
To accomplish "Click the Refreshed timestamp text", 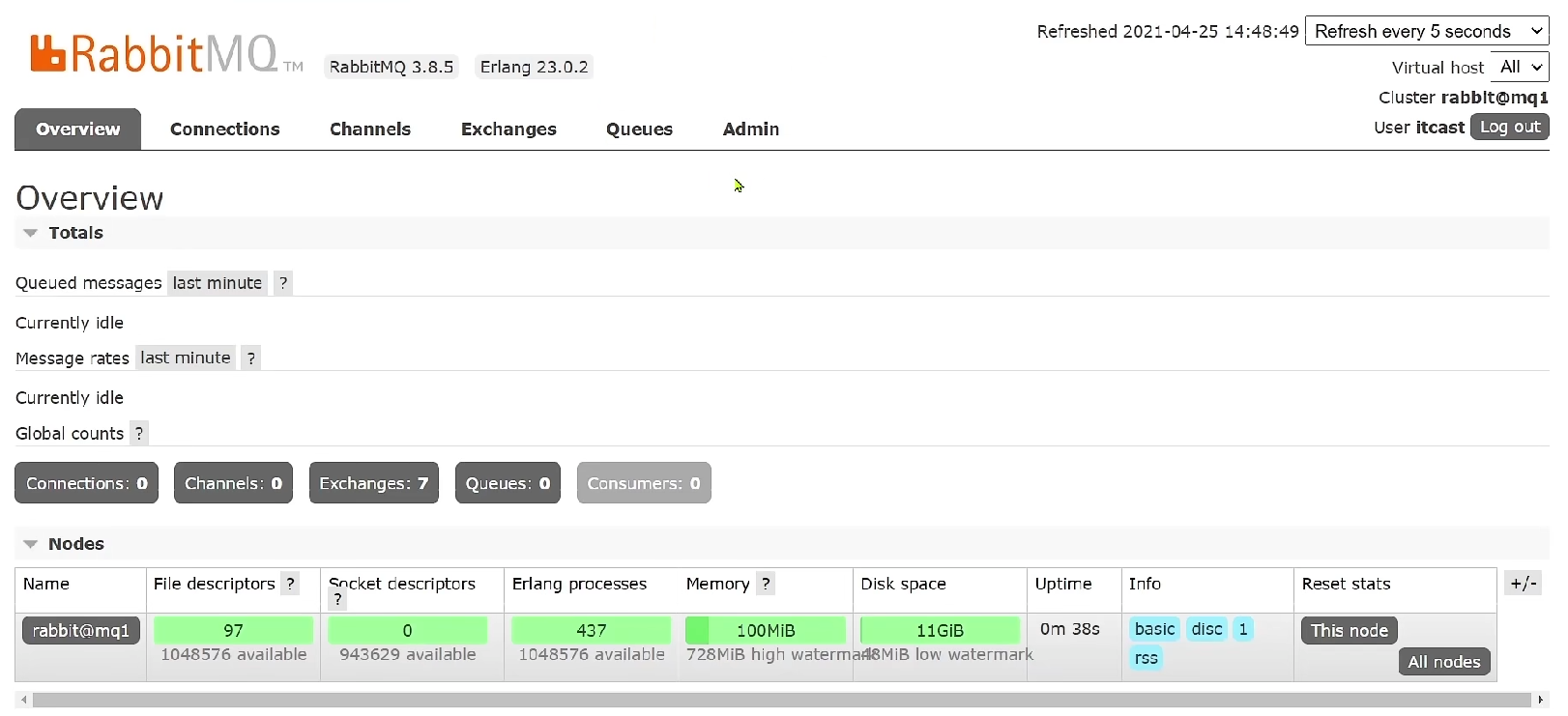I will (x=1168, y=31).
